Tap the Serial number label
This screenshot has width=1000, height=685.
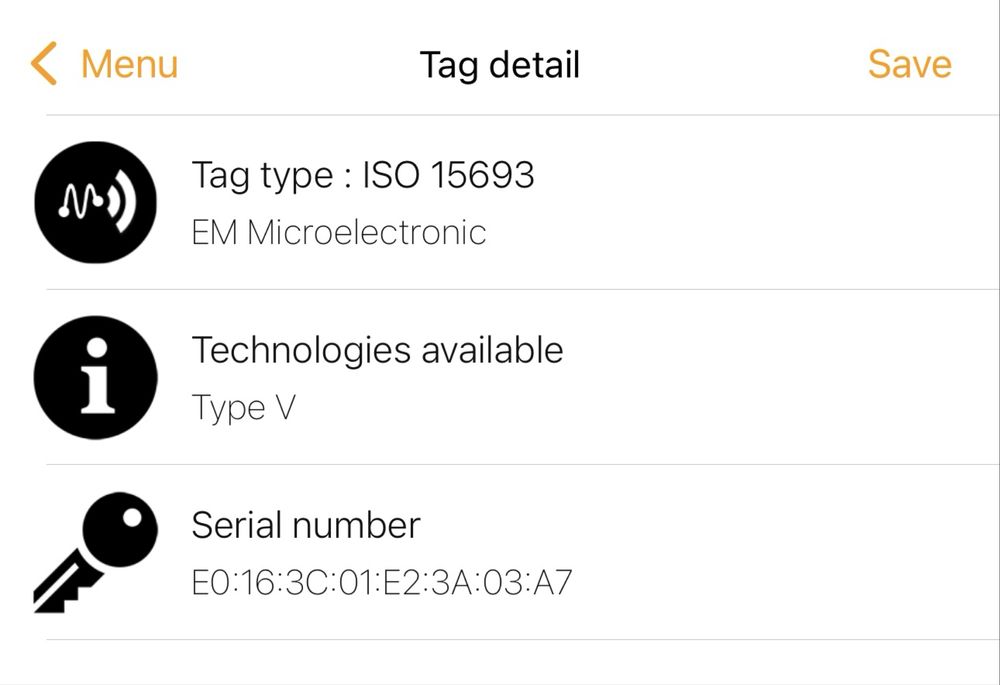(x=306, y=525)
